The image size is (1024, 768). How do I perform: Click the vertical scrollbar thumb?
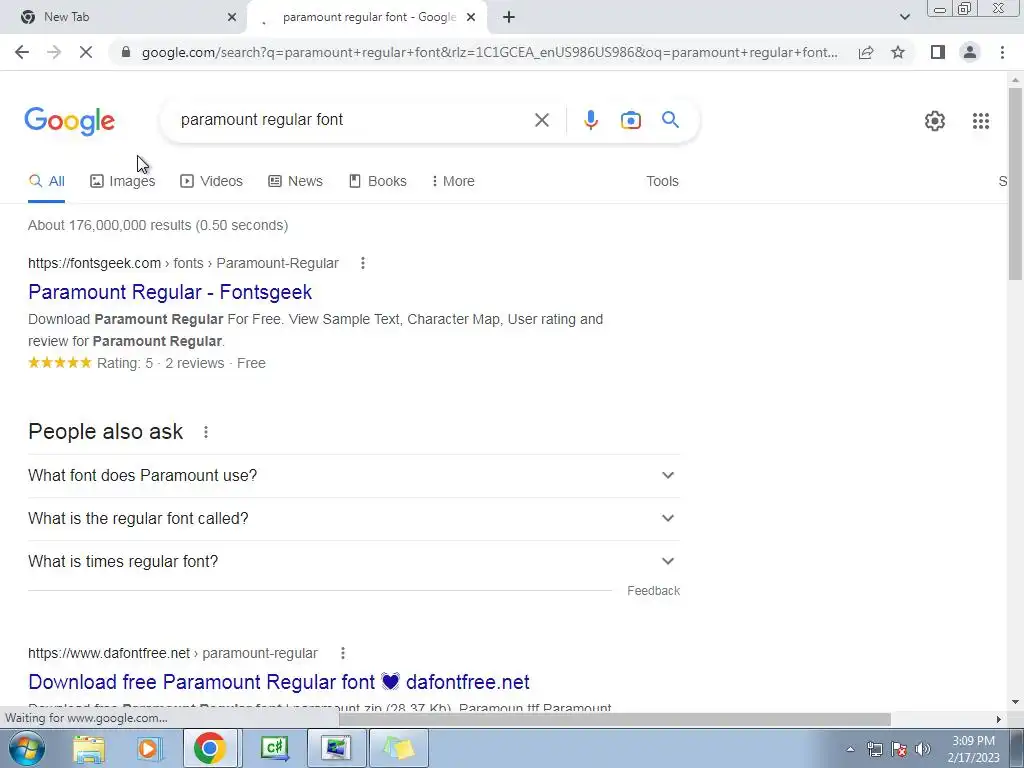pos(1015,183)
